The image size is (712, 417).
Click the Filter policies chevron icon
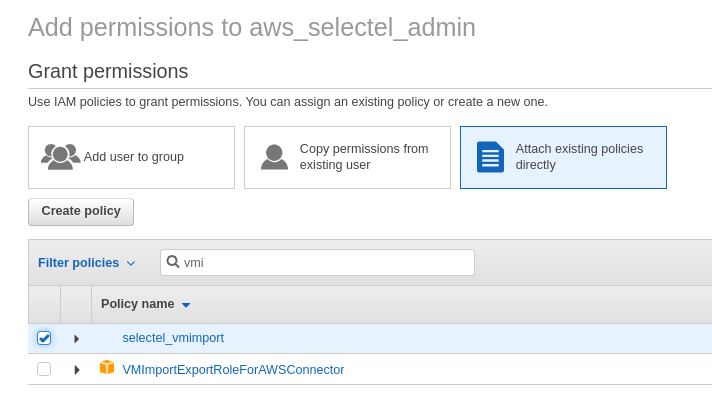(x=131, y=263)
